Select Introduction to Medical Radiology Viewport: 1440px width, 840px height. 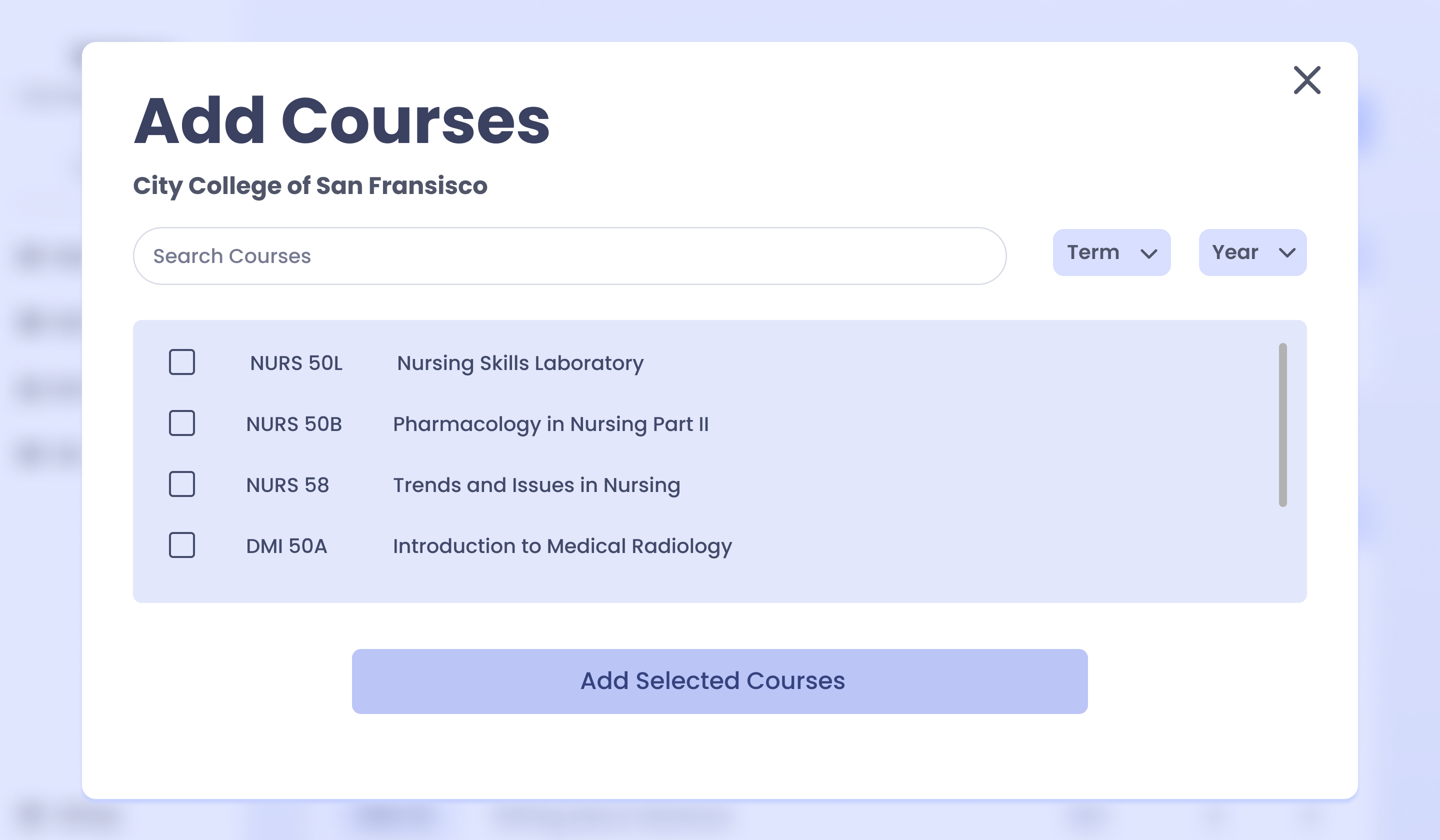562,547
